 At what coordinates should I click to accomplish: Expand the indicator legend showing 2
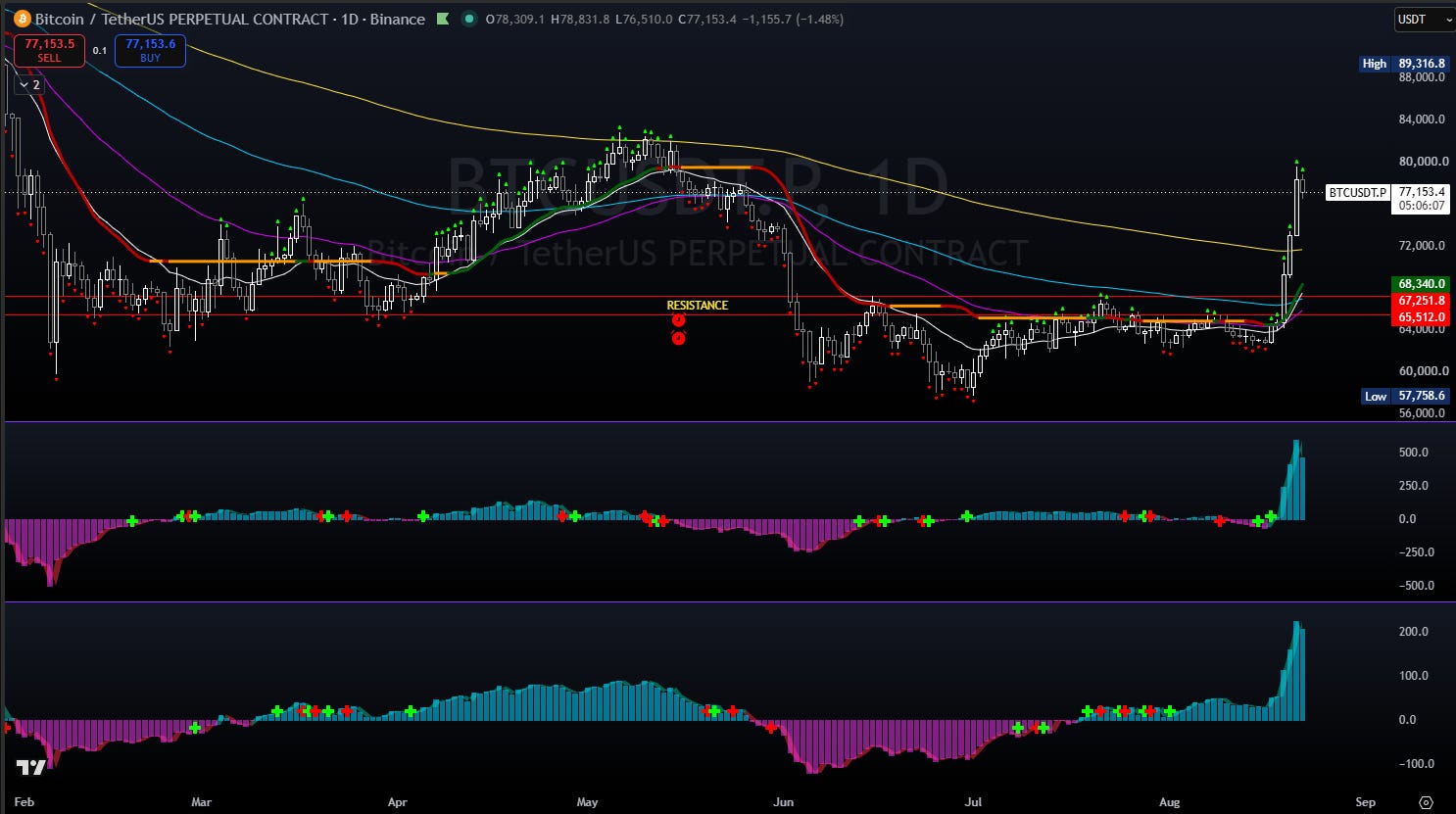click(29, 85)
